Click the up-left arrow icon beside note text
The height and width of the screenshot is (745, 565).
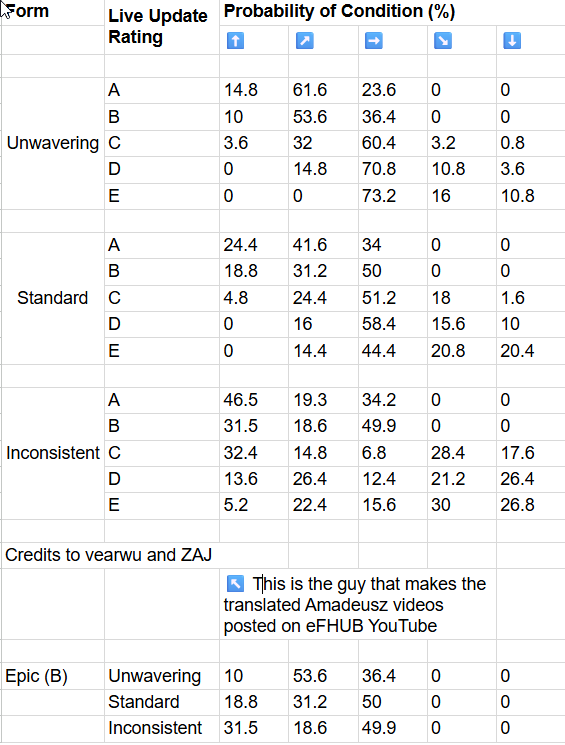click(x=235, y=583)
